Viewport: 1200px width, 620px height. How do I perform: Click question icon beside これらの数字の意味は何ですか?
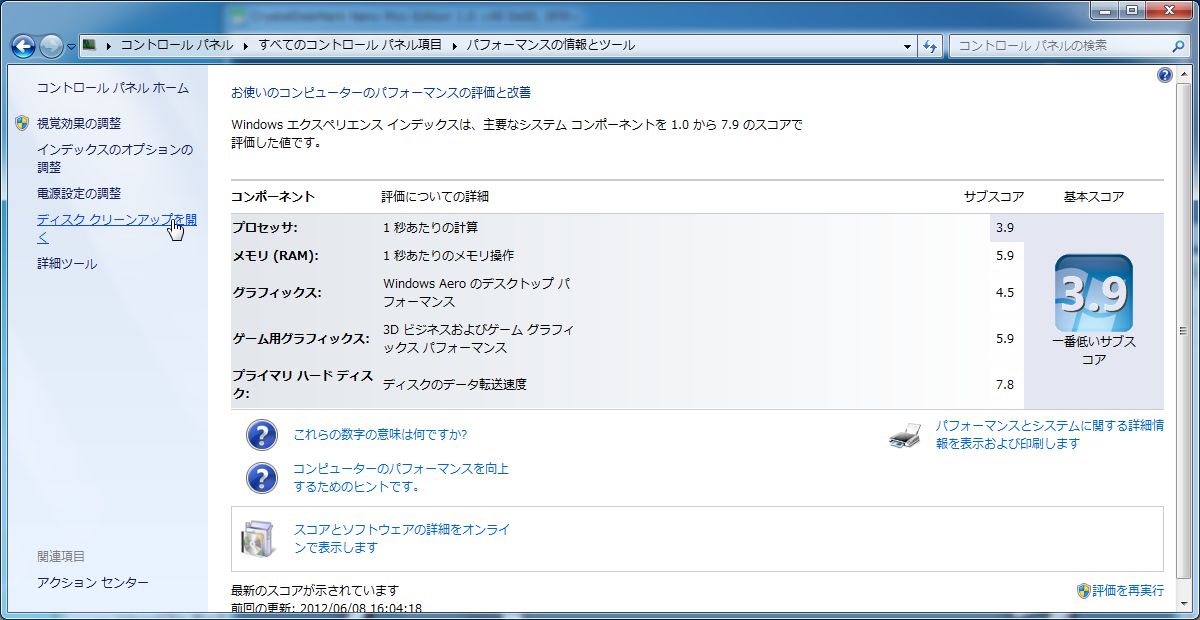pyautogui.click(x=261, y=435)
